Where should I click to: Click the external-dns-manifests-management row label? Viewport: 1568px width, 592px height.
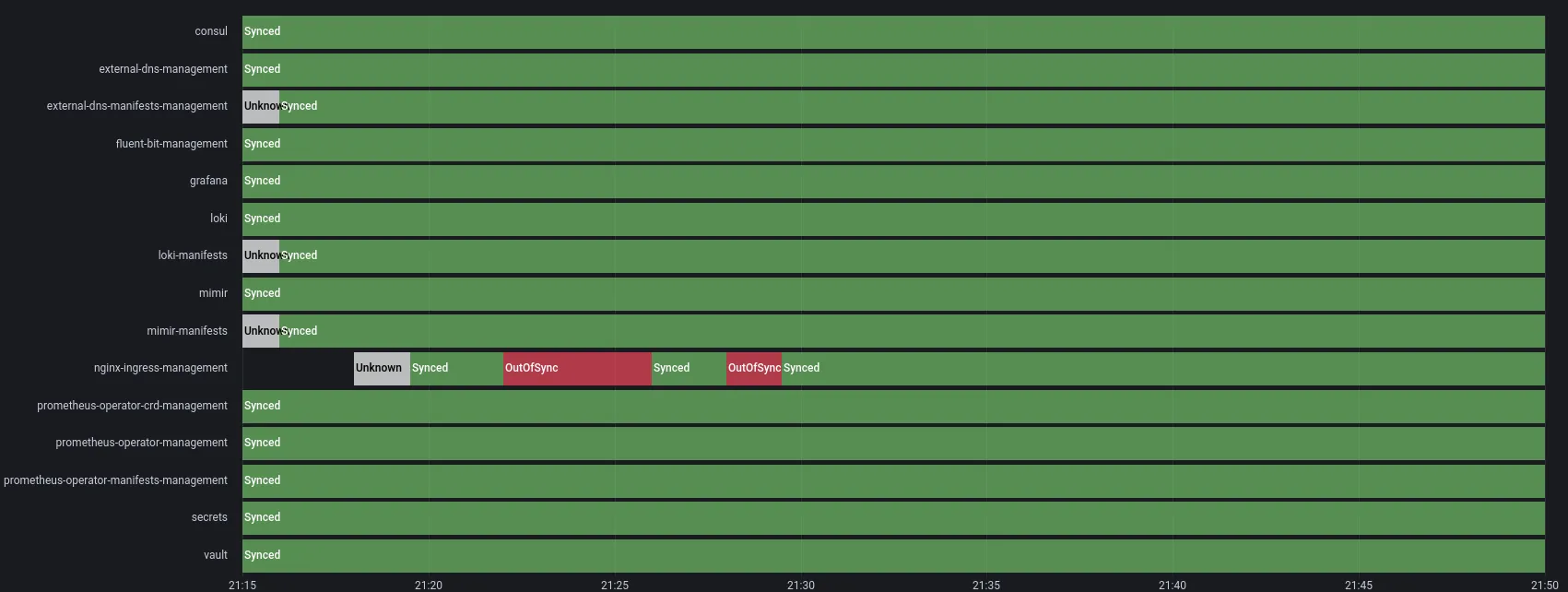coord(137,106)
